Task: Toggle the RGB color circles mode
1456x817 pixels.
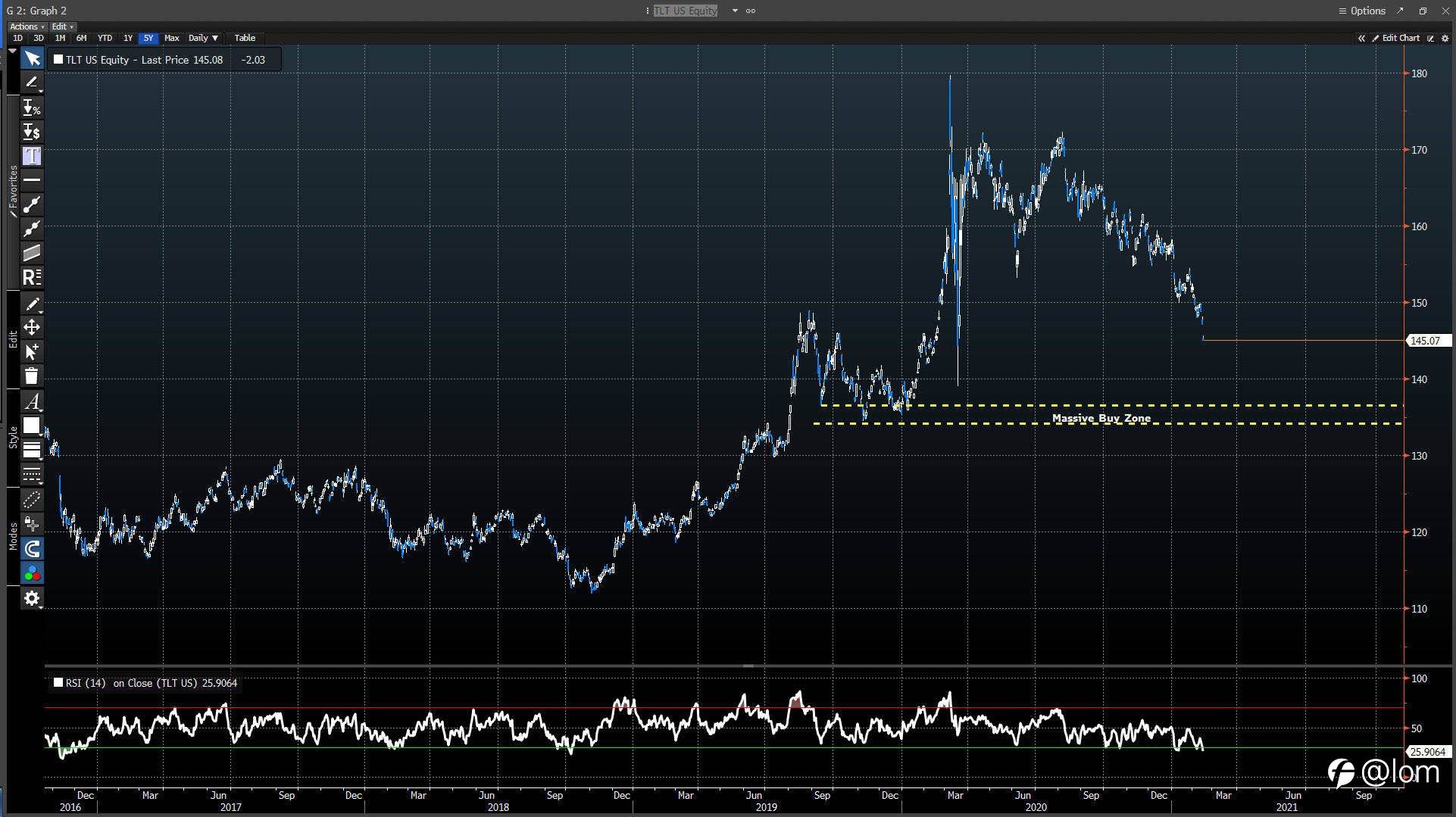Action: pos(32,573)
